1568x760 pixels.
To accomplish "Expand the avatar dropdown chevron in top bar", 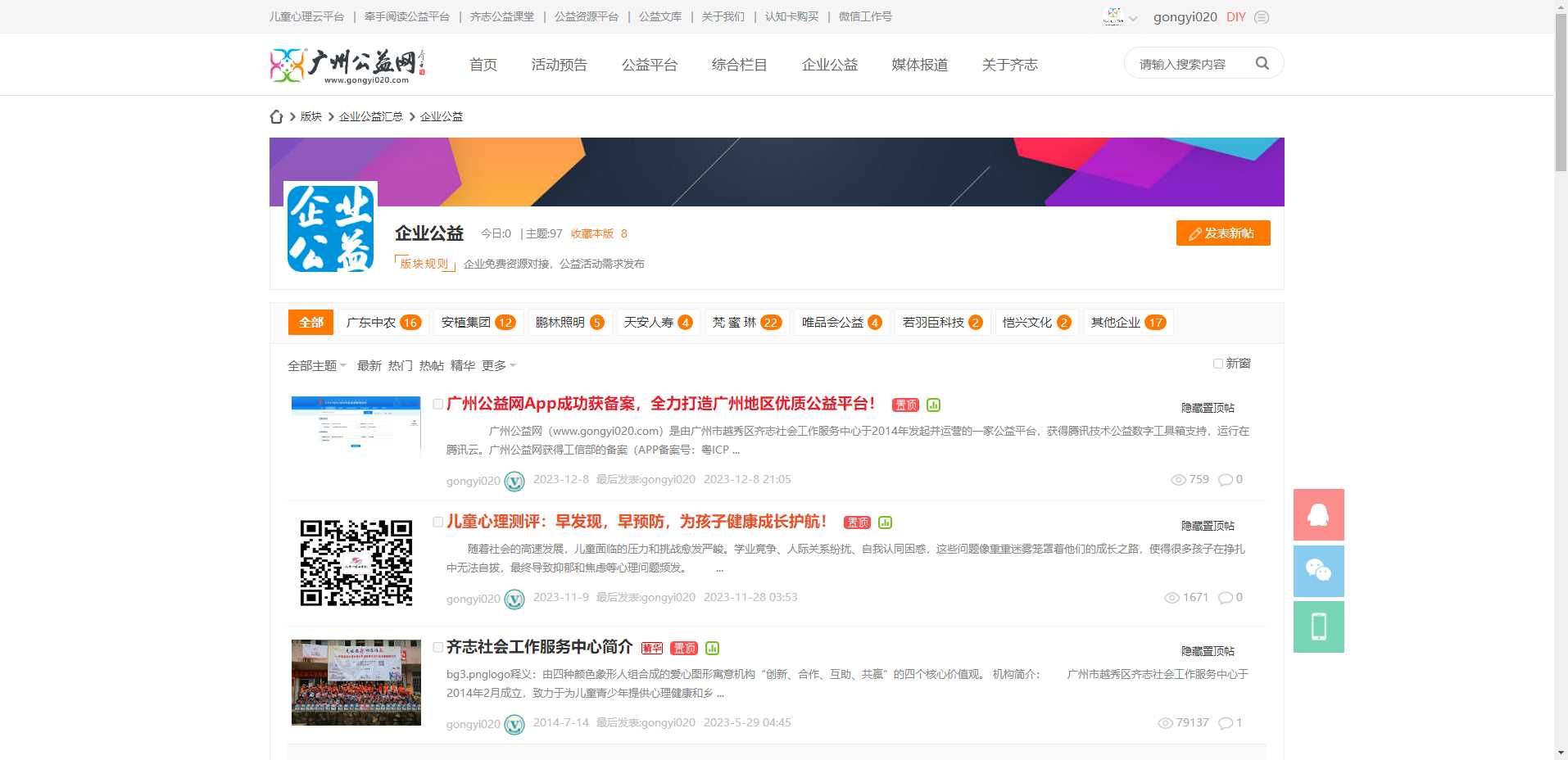I will click(1133, 18).
